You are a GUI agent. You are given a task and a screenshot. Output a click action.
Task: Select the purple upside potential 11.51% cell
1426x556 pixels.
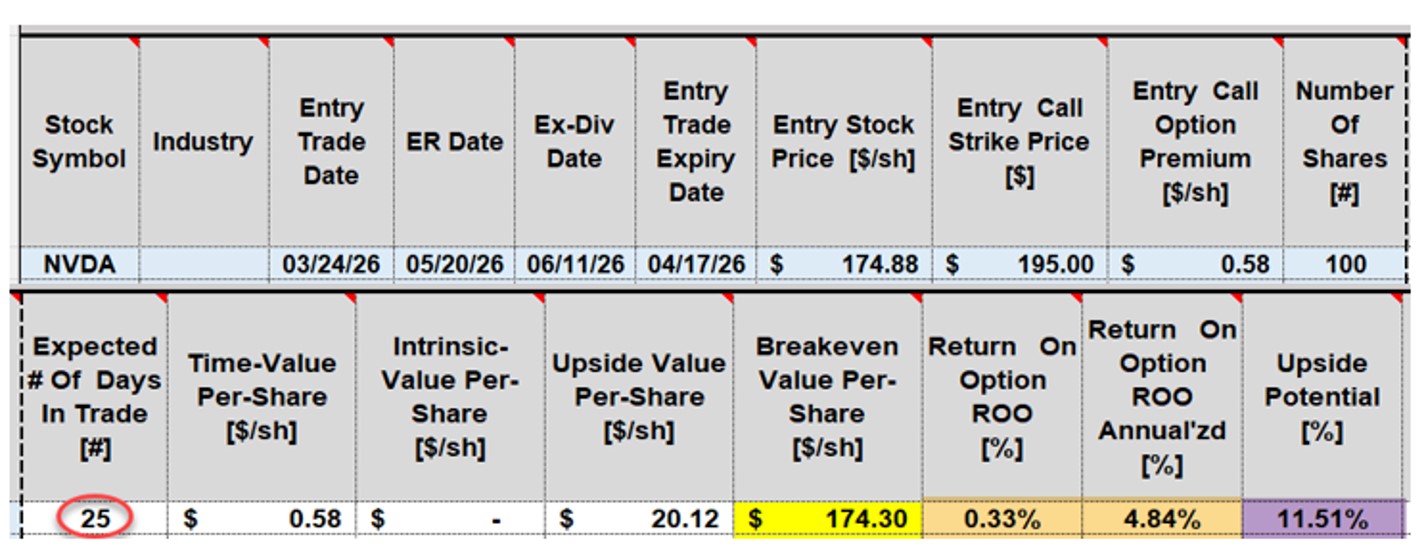click(1322, 519)
